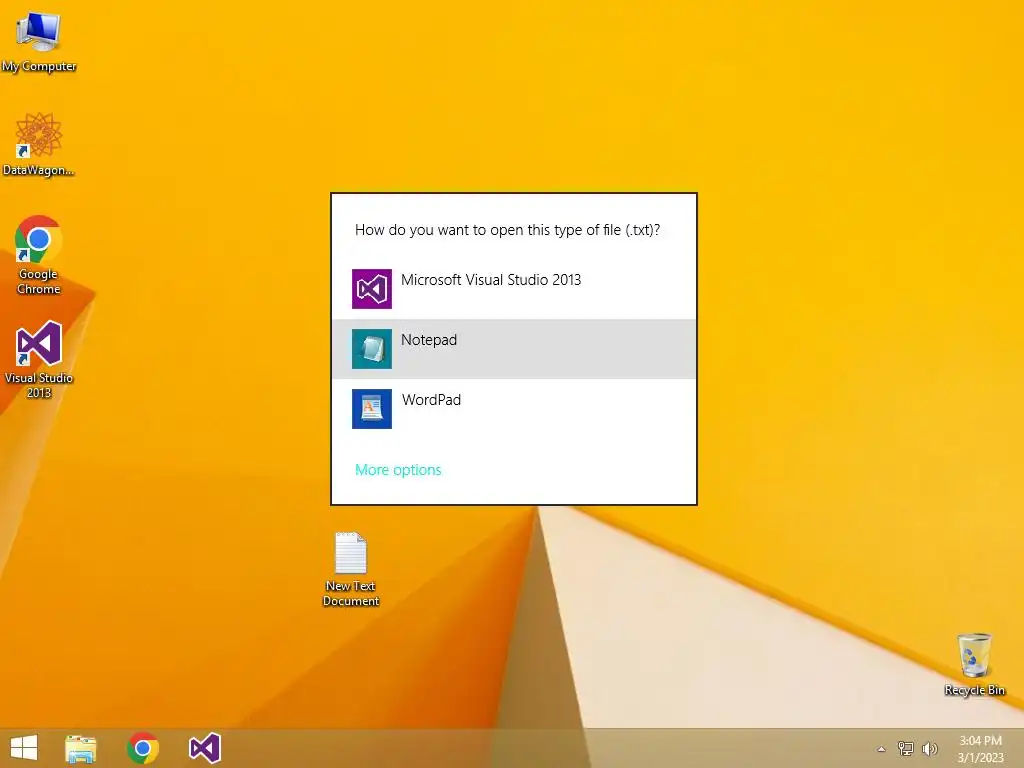Open the volume speaker tray icon
The width and height of the screenshot is (1024, 768).
coord(930,748)
